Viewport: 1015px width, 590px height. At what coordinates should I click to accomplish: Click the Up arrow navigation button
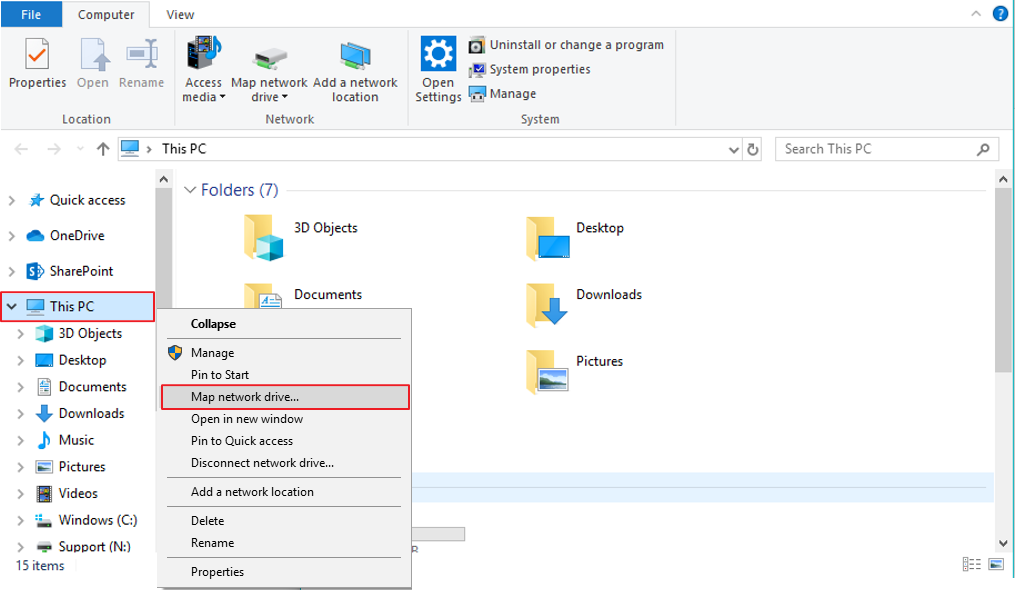point(102,149)
